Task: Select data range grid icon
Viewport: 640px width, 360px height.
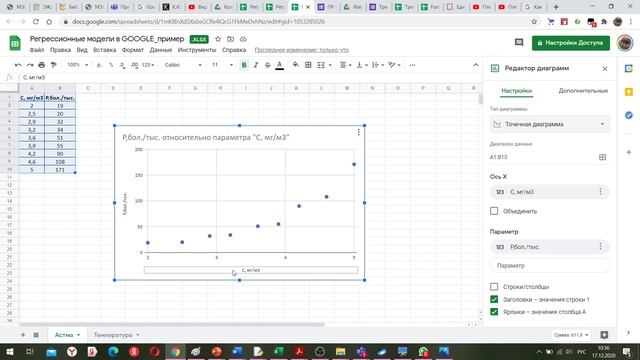Action: [x=602, y=157]
